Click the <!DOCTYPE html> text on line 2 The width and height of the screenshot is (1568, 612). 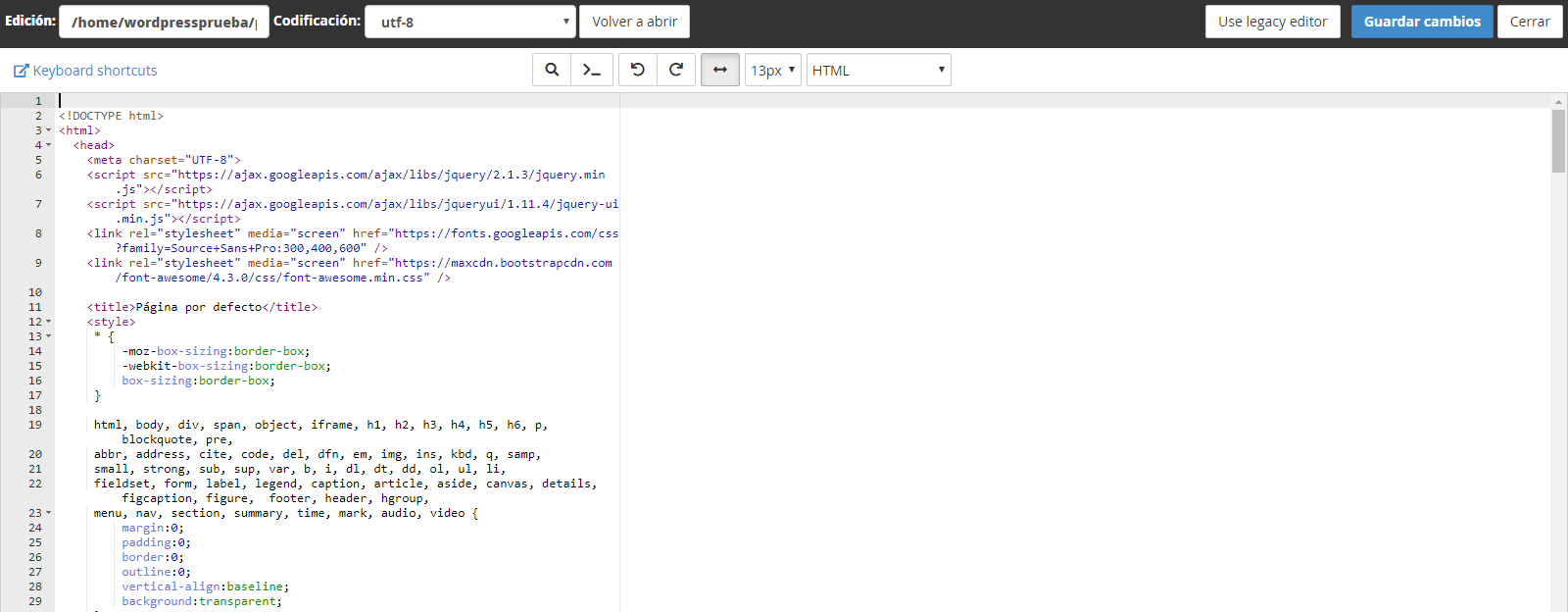tap(111, 116)
